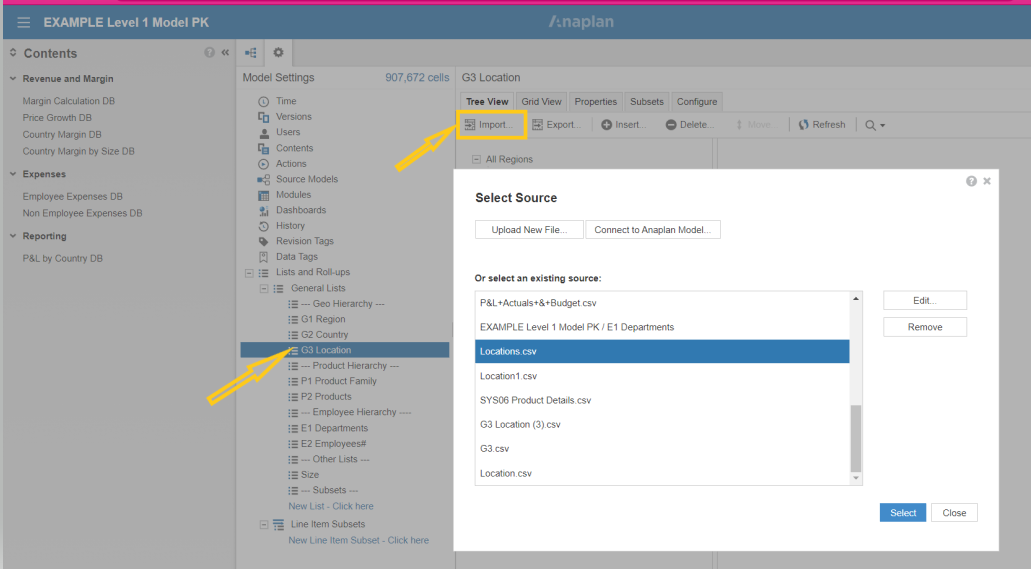Screen dimensions: 1031x569
Task: Click the list icon beside G1 Region
Action: click(293, 319)
